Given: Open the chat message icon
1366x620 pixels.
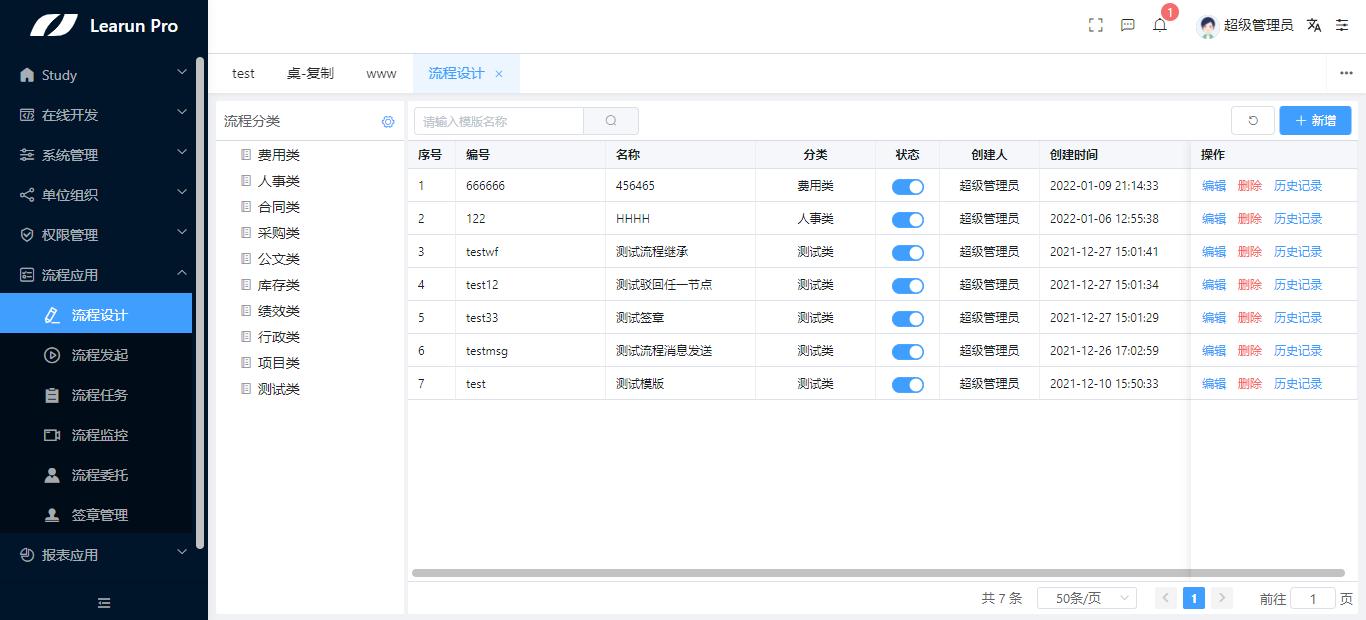Looking at the screenshot, I should 1127,25.
